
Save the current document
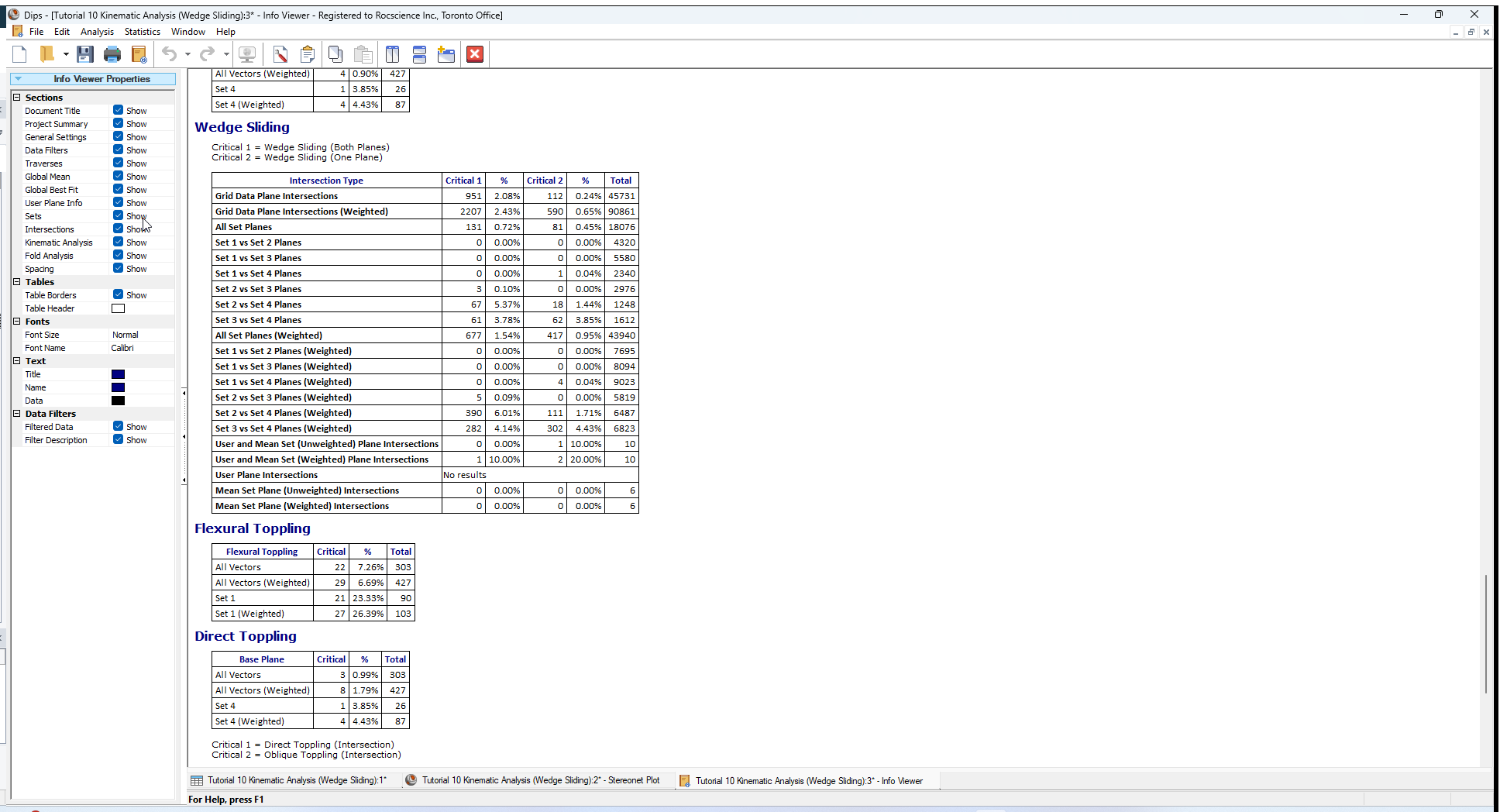[85, 54]
